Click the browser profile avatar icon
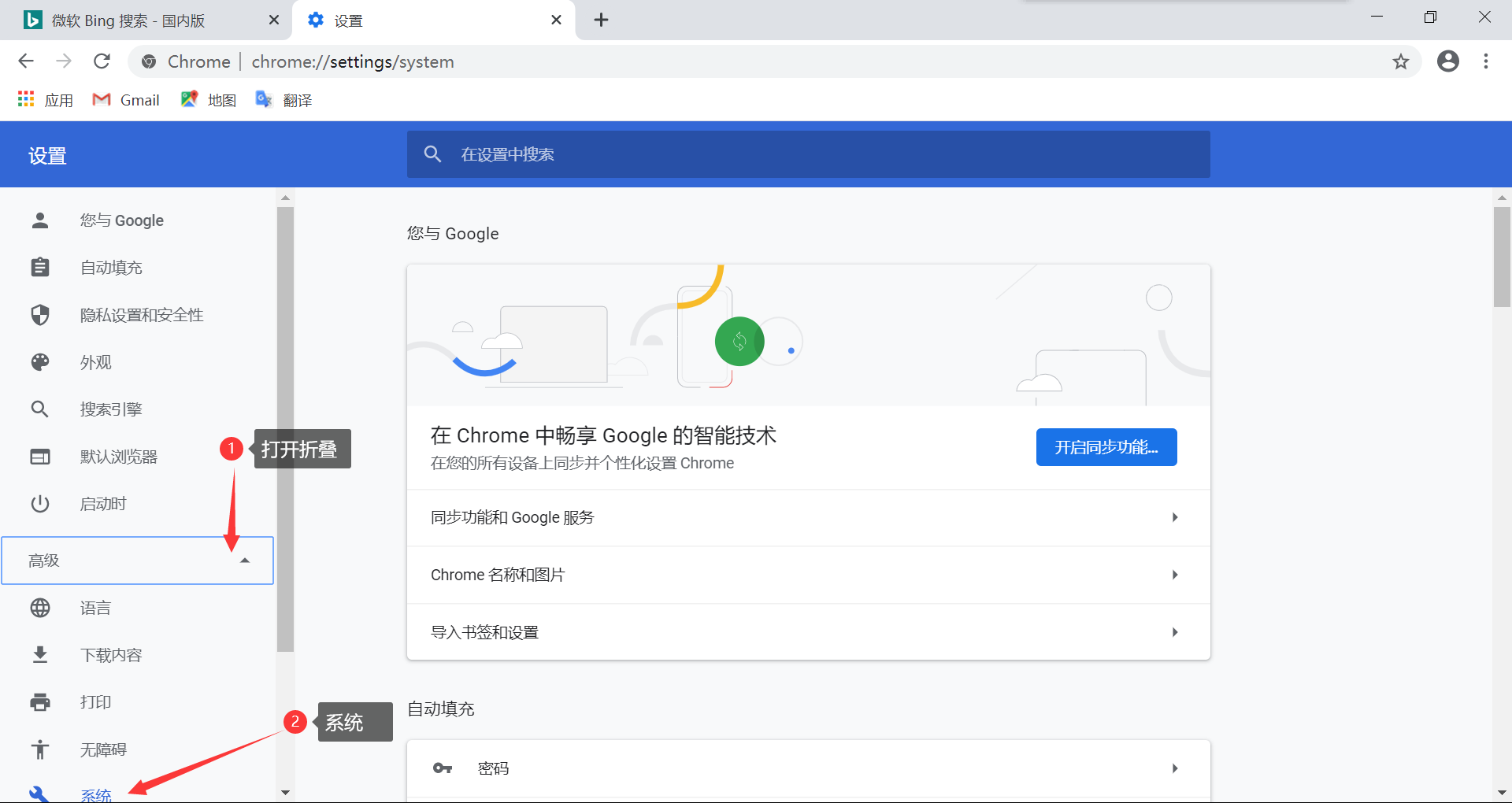Image resolution: width=1512 pixels, height=803 pixels. tap(1448, 61)
